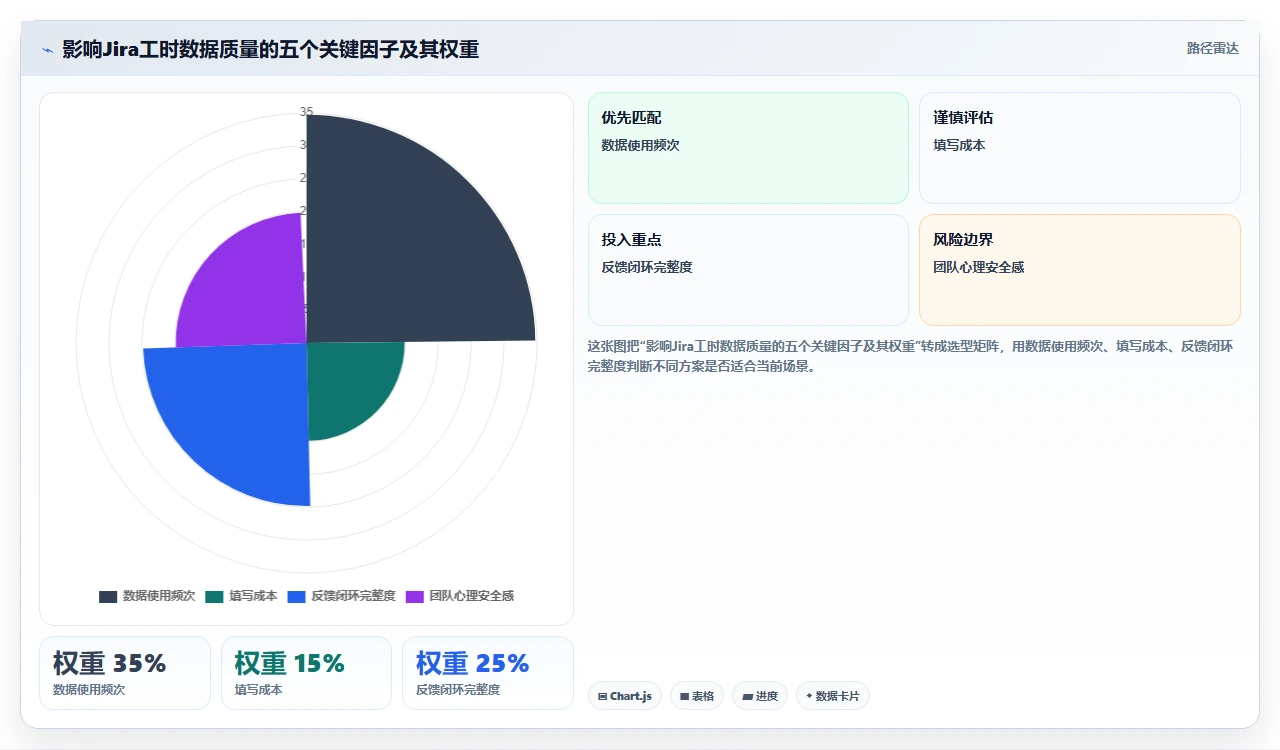Viewport: 1280px width, 750px height.
Task: Click 填写成本 caption under 权重 15%
Action: tap(258, 689)
